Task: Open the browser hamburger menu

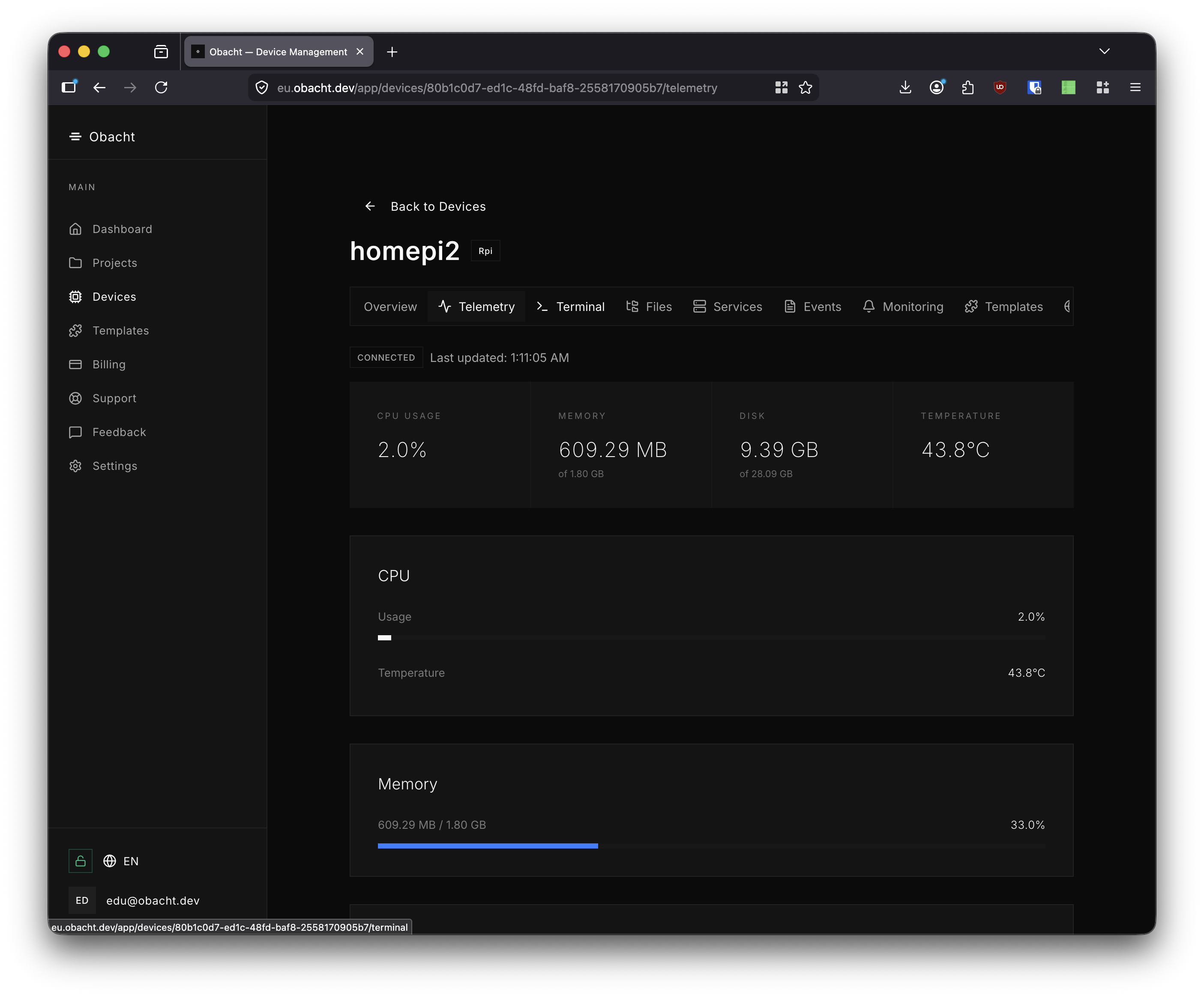Action: click(1135, 87)
